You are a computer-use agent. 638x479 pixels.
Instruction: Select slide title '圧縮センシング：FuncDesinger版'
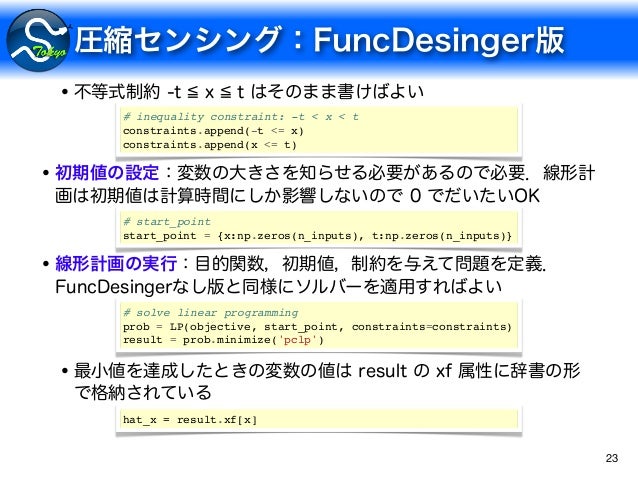(x=319, y=39)
